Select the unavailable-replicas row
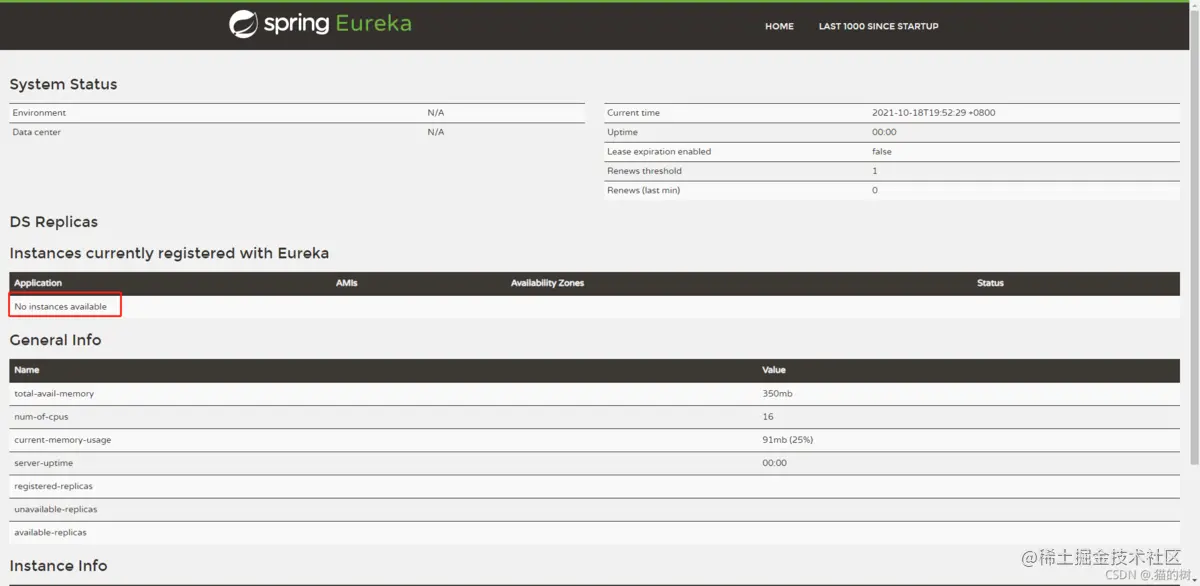1200x586 pixels. pyautogui.click(x=594, y=509)
